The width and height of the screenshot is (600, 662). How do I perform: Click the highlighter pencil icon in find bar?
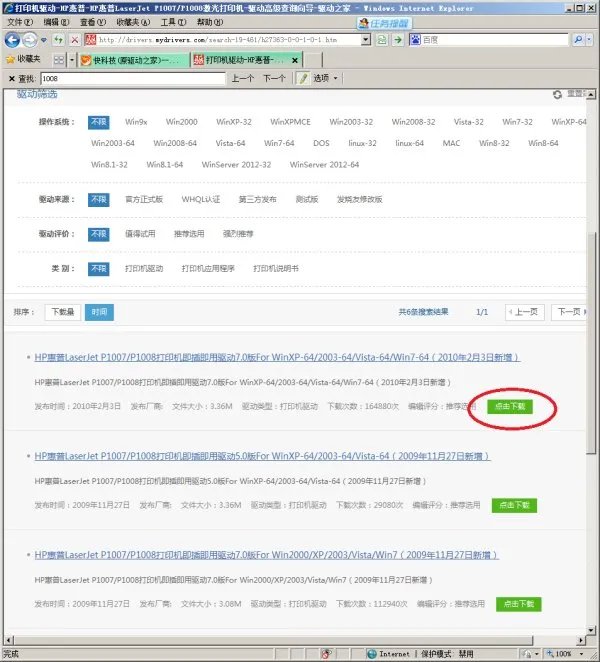[x=302, y=78]
